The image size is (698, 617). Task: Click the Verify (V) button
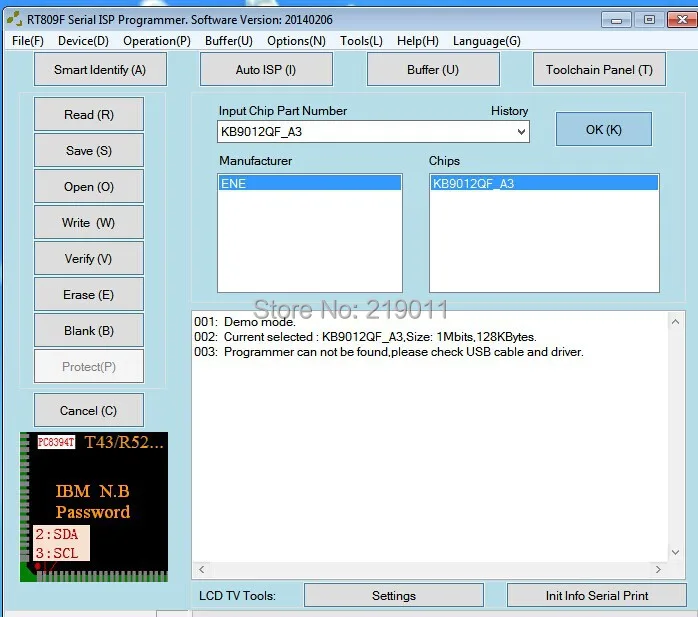click(89, 259)
